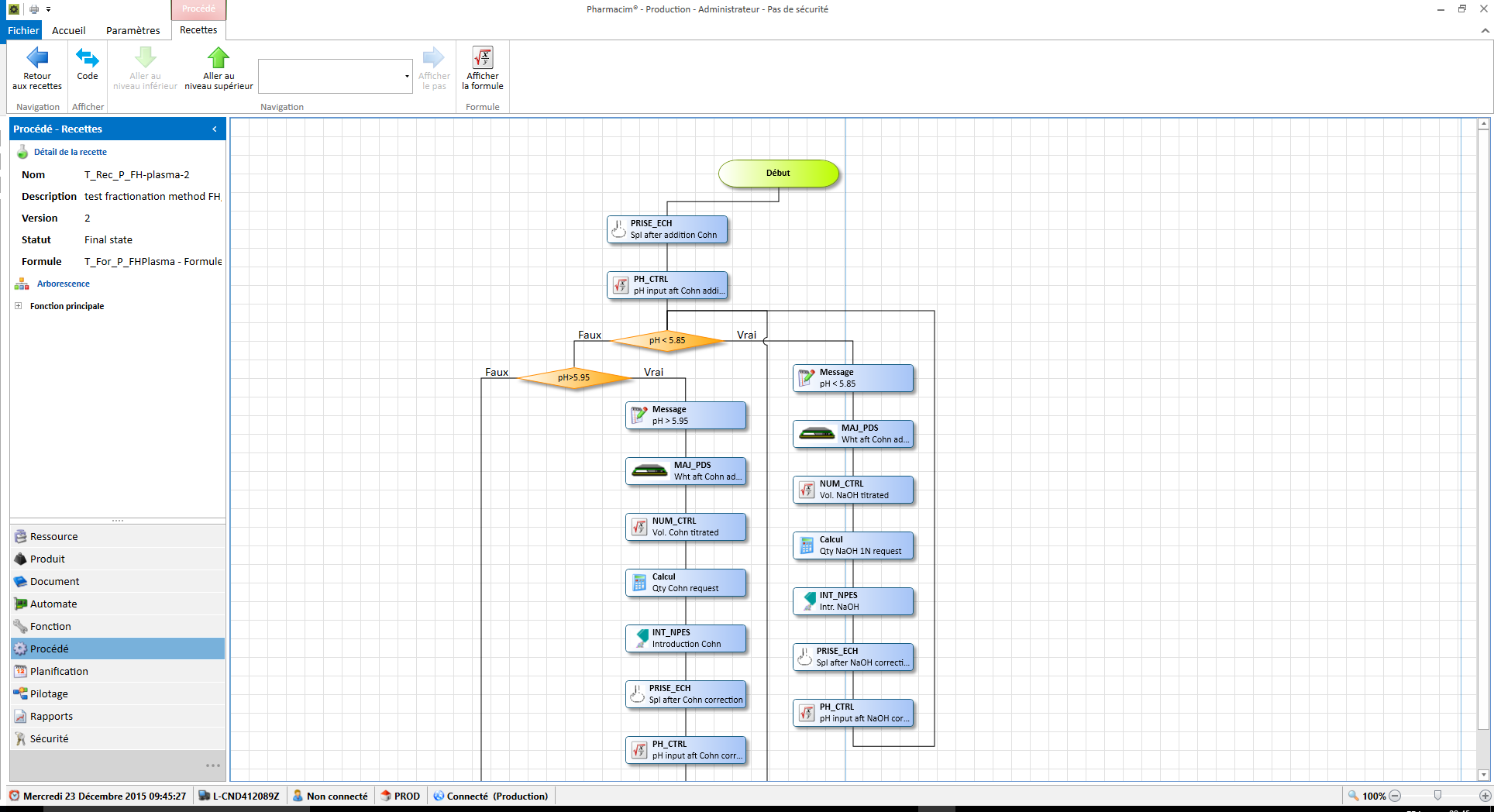Select the PH_CTRL pH input aft NaOH cor step

[853, 713]
